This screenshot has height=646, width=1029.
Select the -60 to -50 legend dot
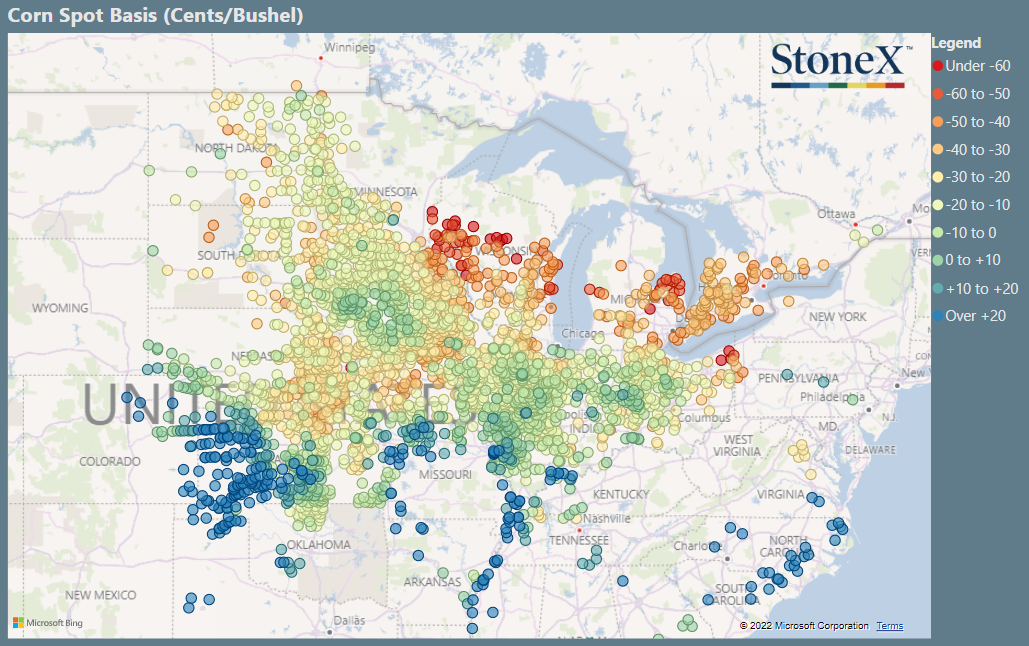[x=938, y=94]
